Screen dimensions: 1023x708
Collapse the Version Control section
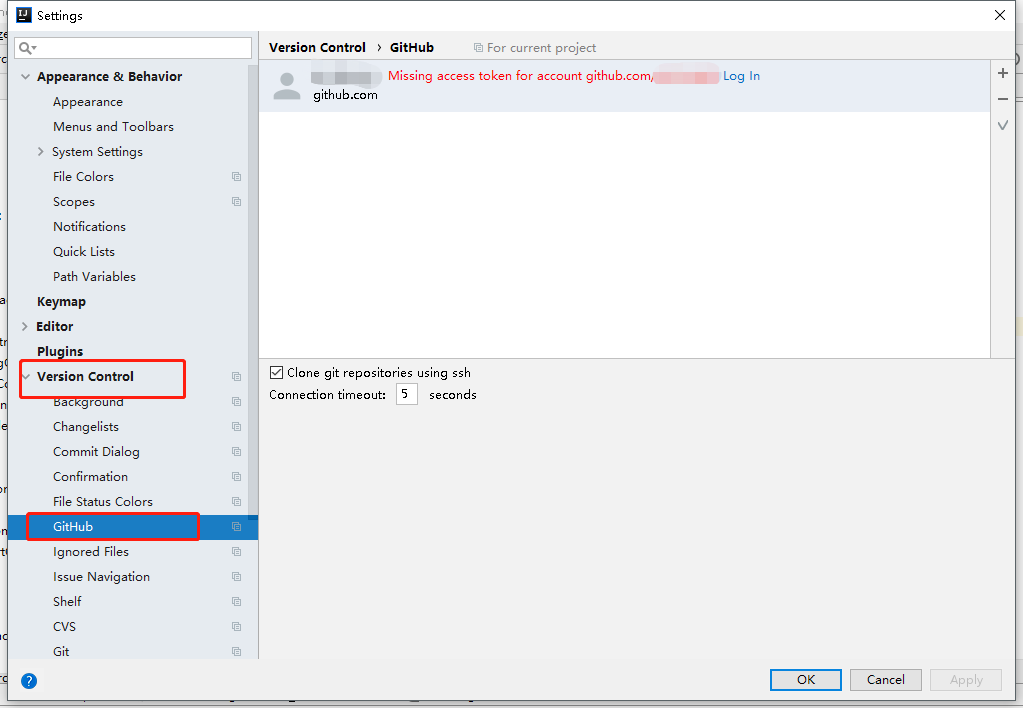26,377
